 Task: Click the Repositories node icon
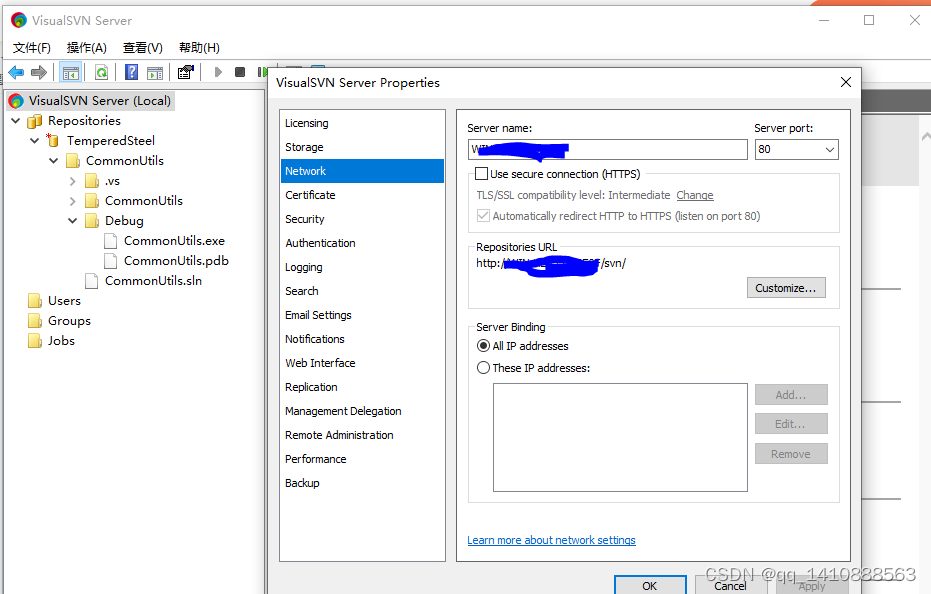pyautogui.click(x=35, y=121)
